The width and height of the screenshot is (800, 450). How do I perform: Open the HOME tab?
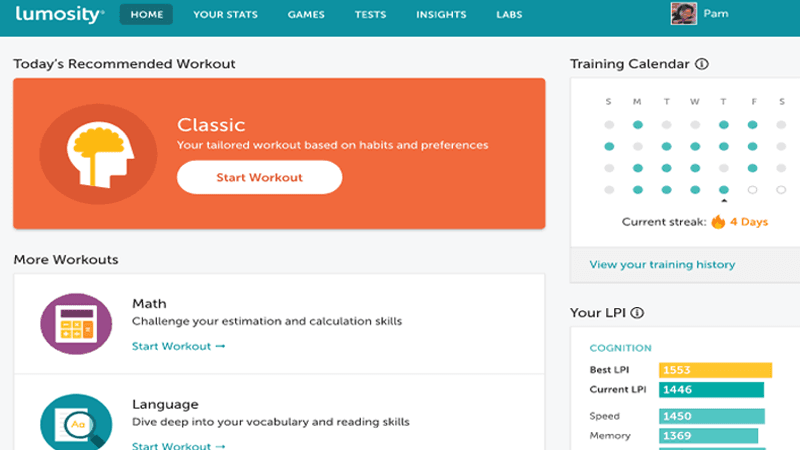pyautogui.click(x=146, y=14)
